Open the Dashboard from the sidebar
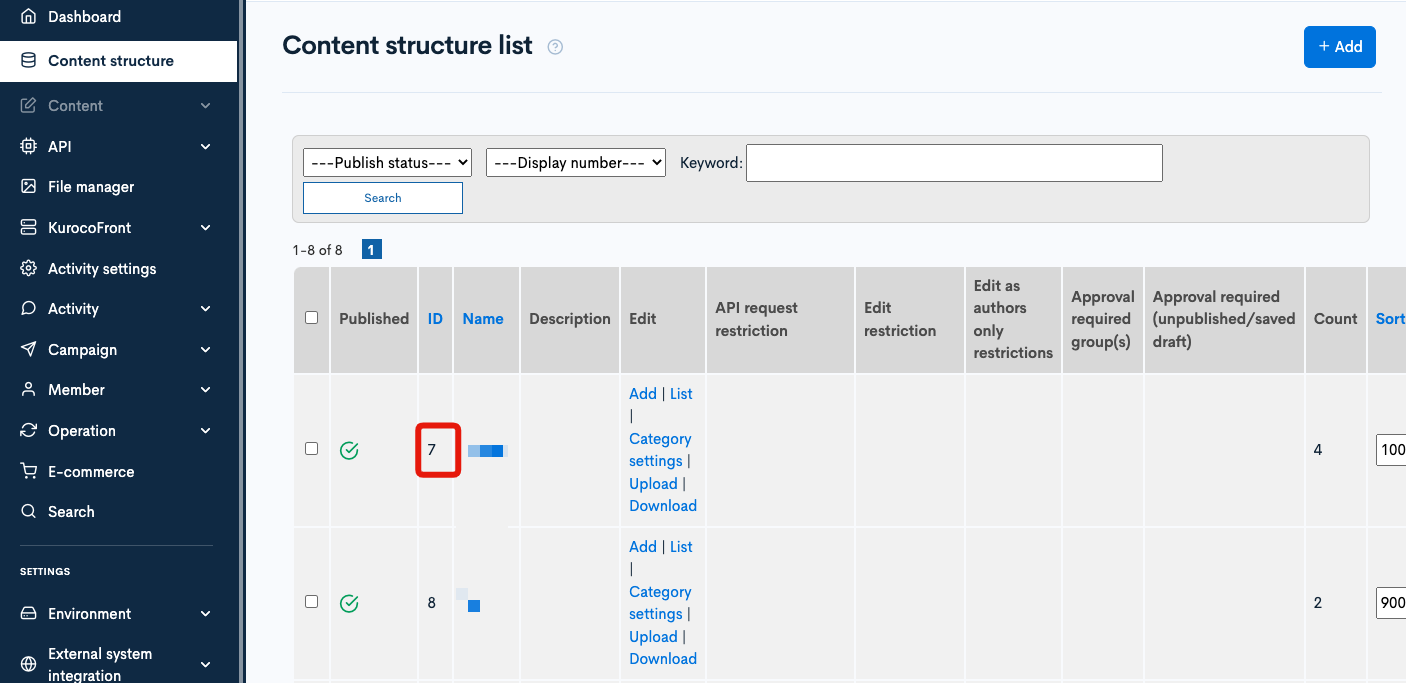 click(84, 16)
